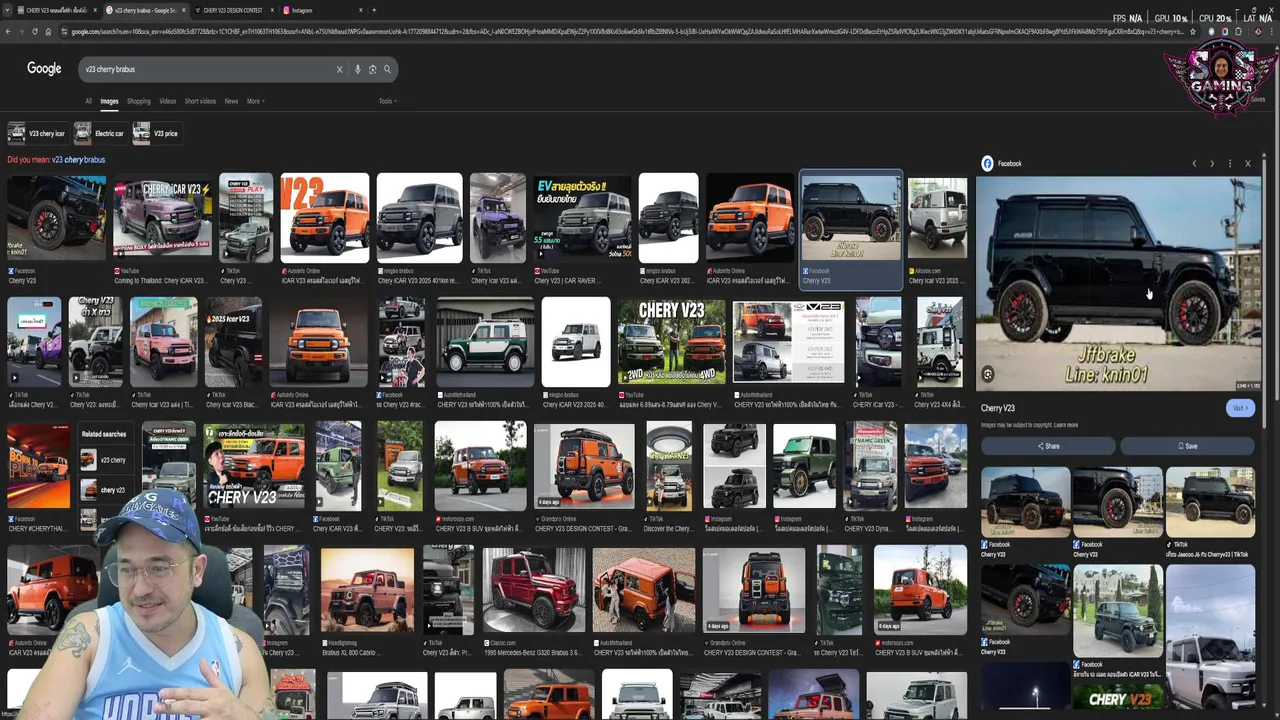The height and width of the screenshot is (720, 1280).
Task: Open preview panel more options
Action: point(1230,163)
